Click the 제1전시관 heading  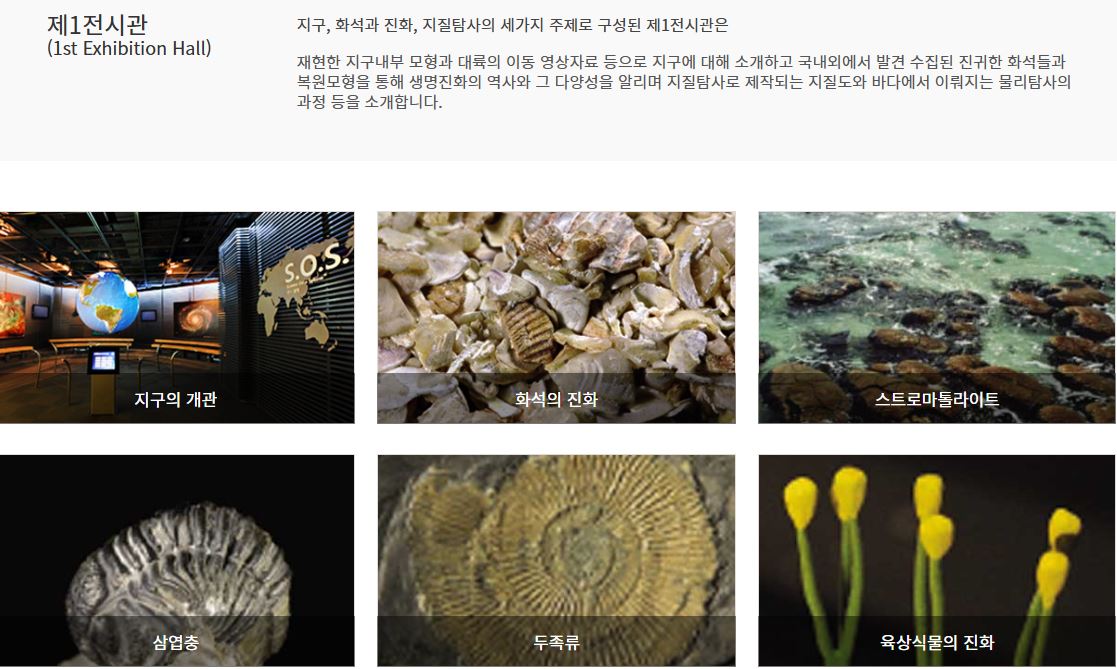(x=97, y=24)
